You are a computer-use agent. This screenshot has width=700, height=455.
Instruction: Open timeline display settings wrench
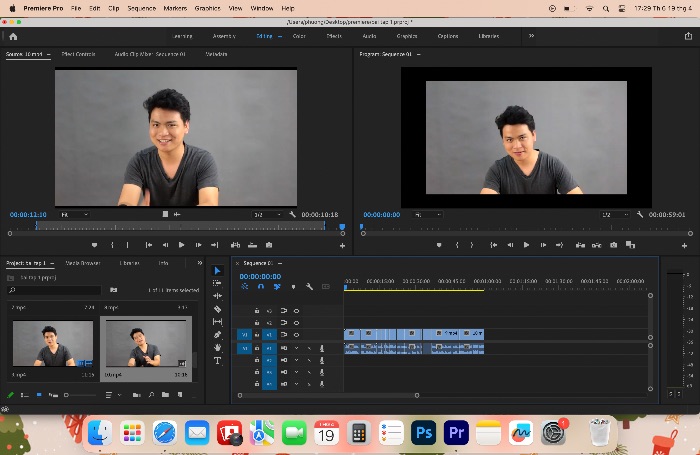click(309, 287)
